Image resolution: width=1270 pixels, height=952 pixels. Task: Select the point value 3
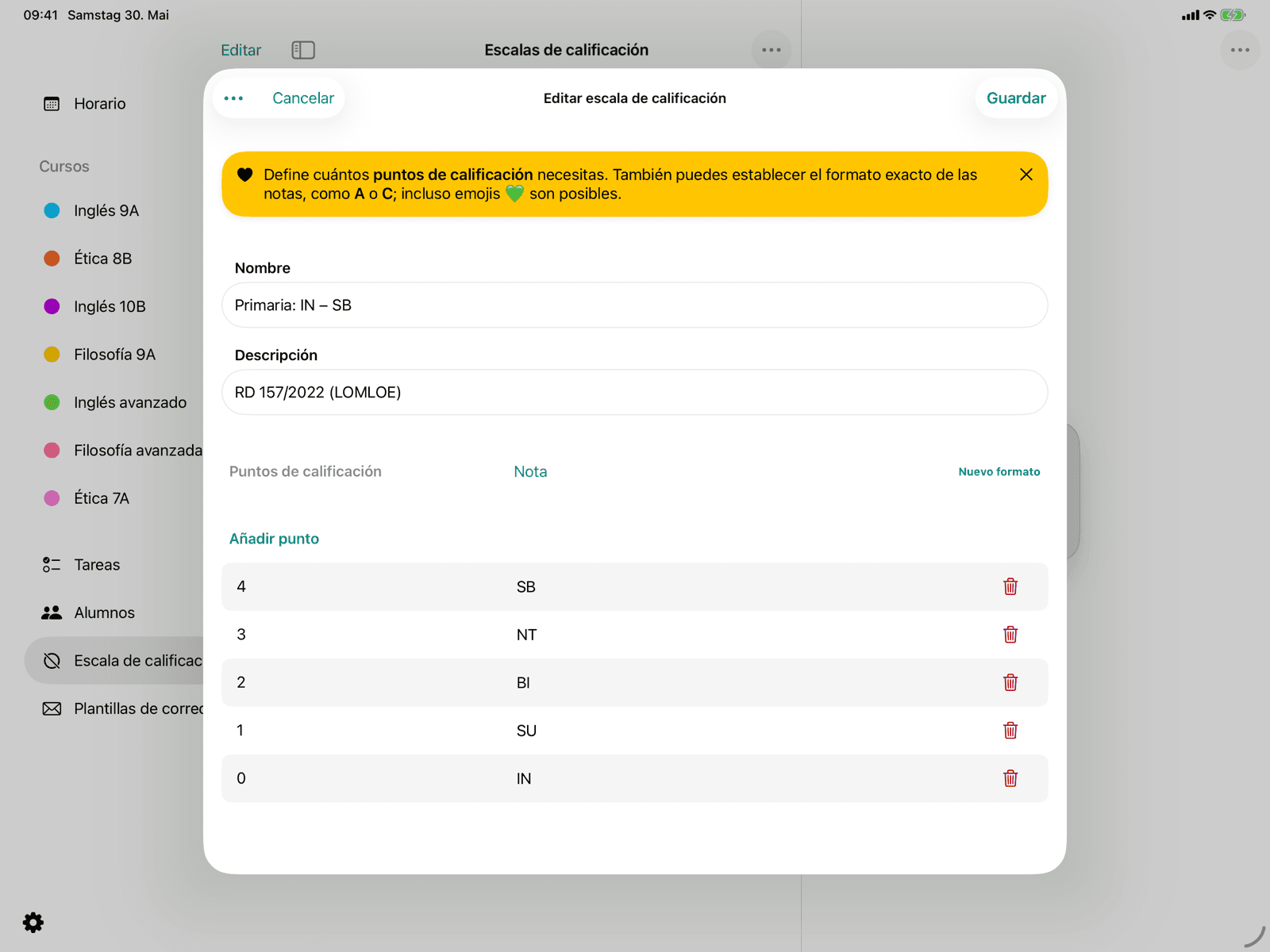pos(241,635)
